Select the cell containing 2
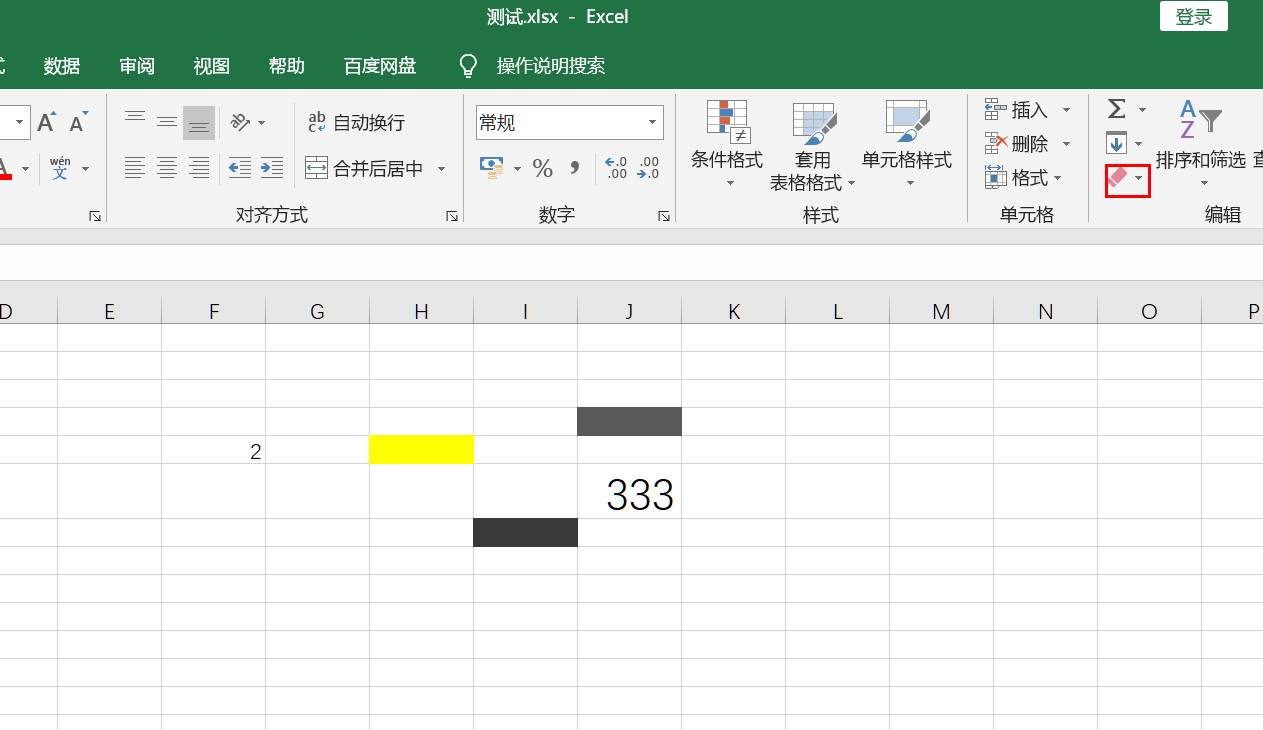Viewport: 1263px width, 730px height. pyautogui.click(x=214, y=450)
